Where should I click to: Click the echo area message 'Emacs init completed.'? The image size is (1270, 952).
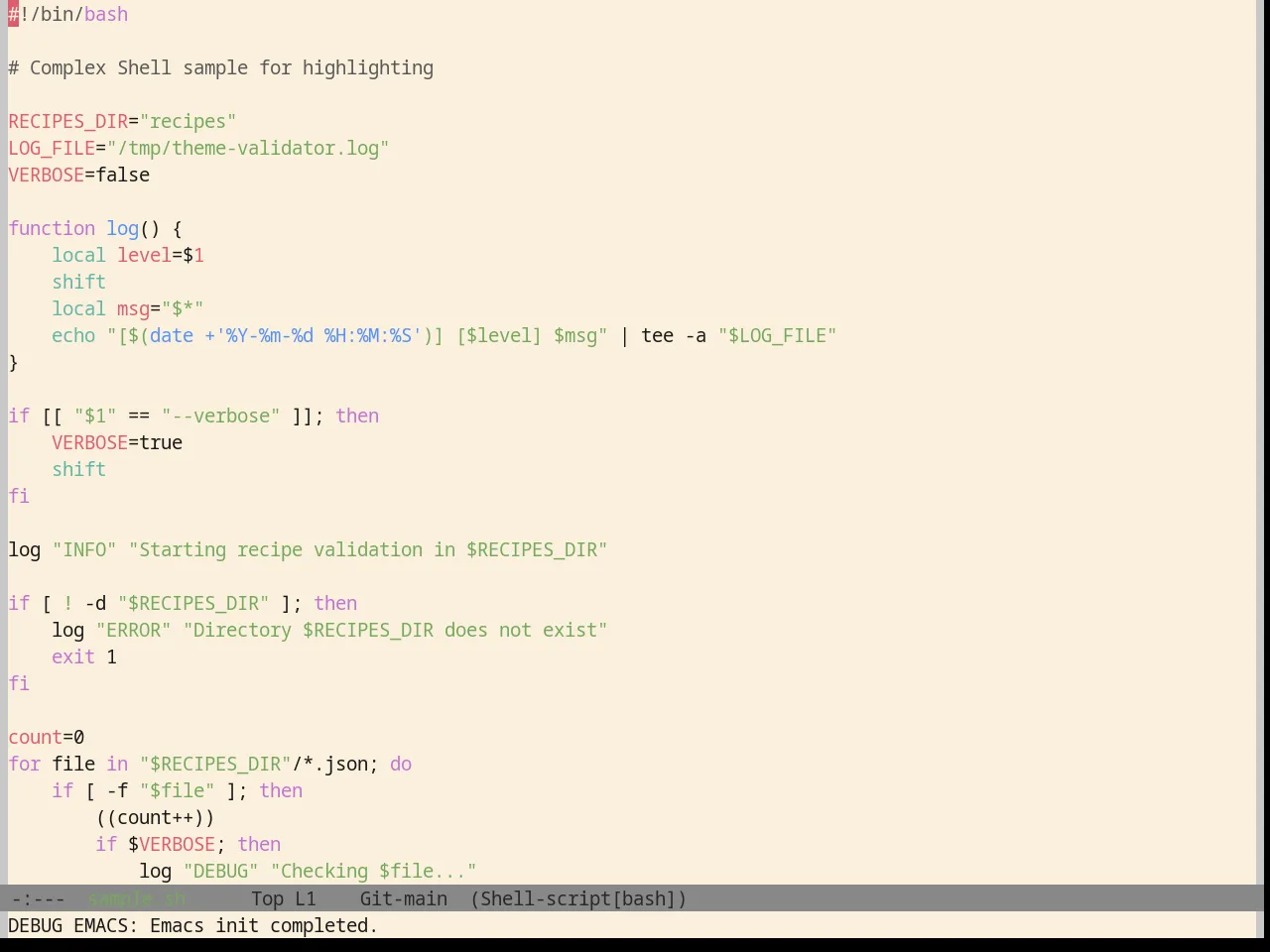[264, 925]
